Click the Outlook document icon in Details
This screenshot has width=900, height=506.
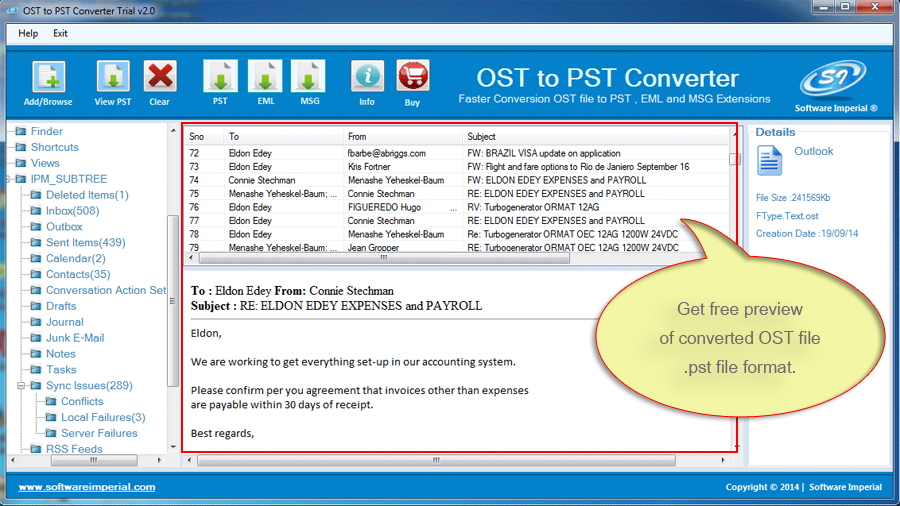769,160
